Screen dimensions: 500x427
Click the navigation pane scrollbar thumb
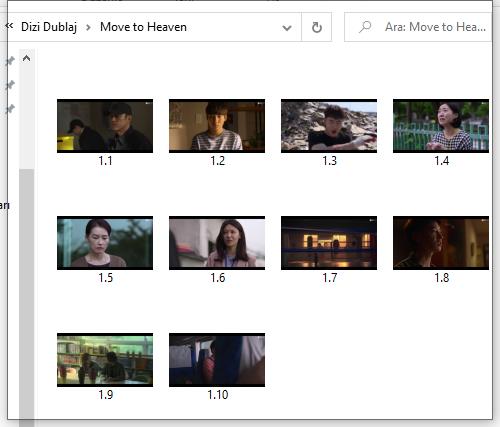coord(27,298)
